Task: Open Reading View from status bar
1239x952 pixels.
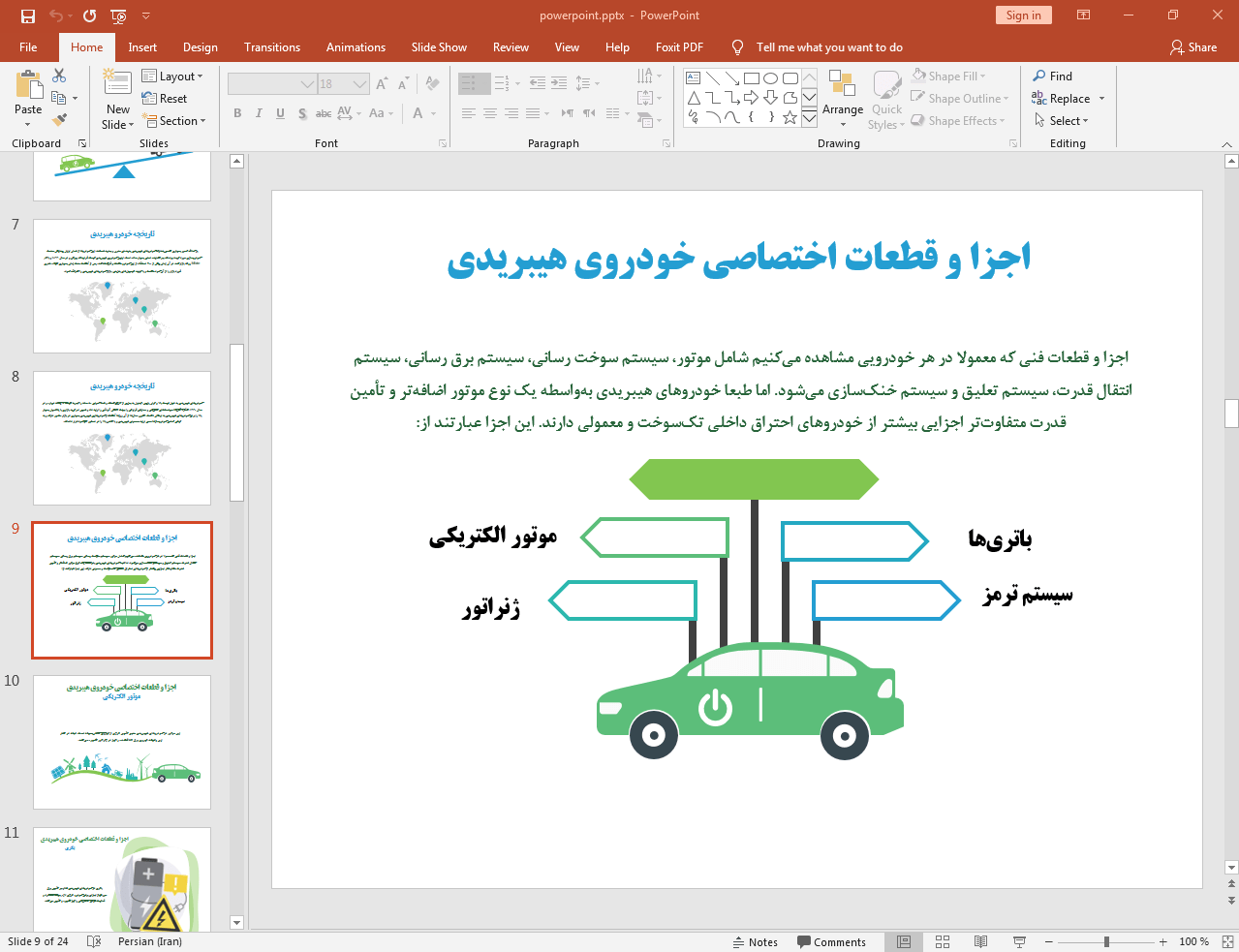Action: (x=980, y=941)
